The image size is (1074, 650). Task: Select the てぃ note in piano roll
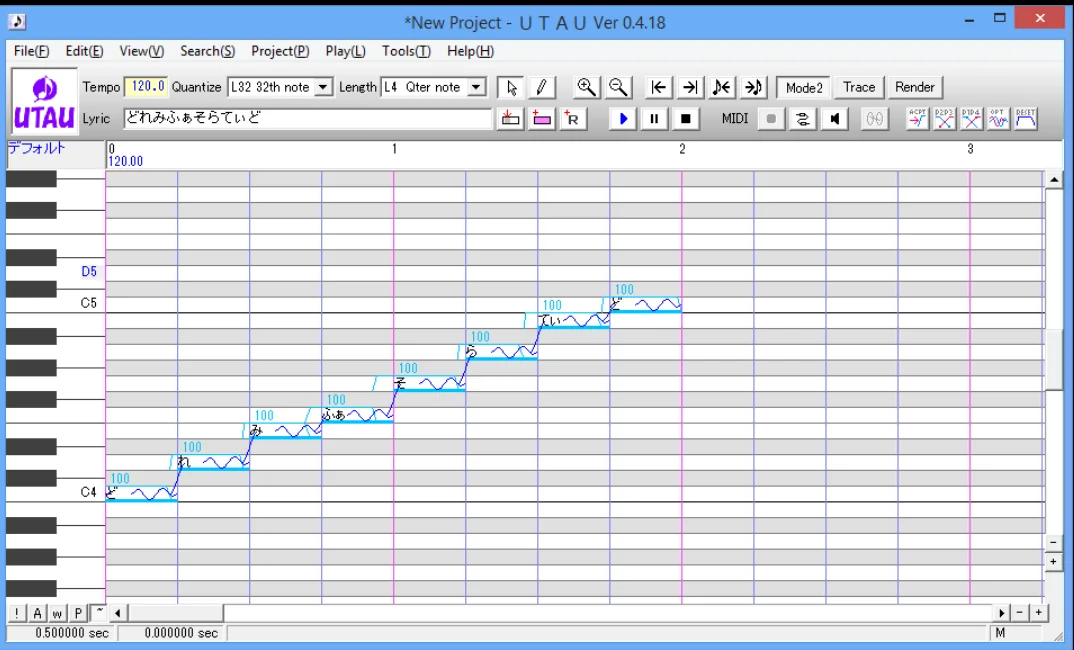pos(573,321)
